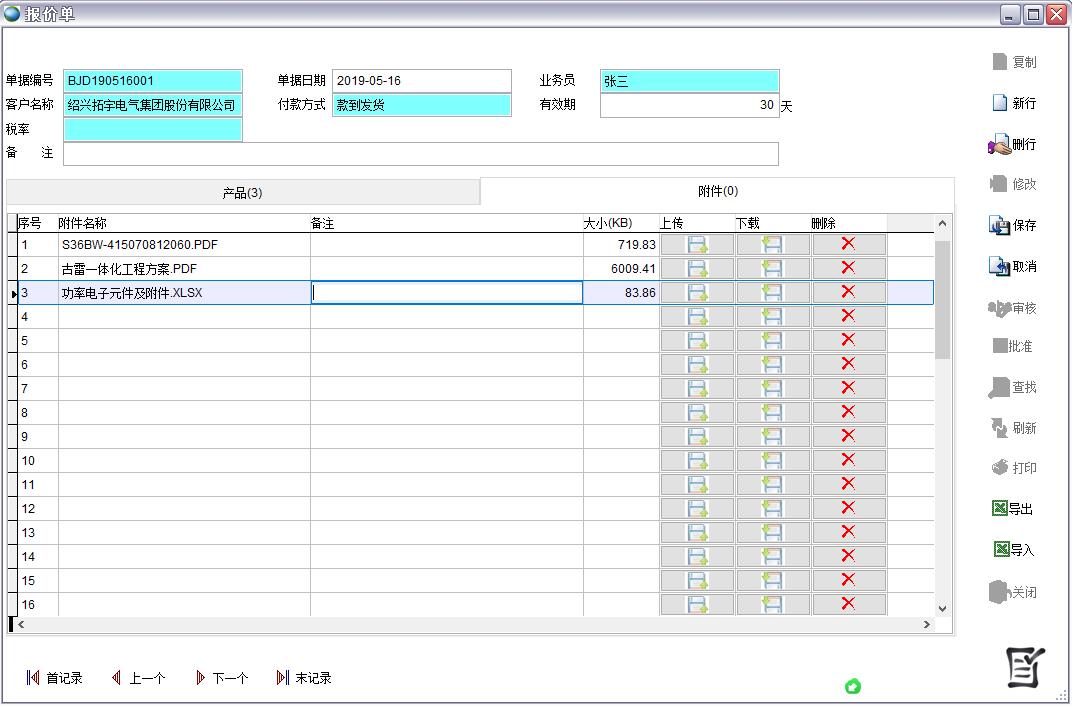1072x706 pixels.
Task: Click the 税率 tax rate field
Action: point(153,130)
